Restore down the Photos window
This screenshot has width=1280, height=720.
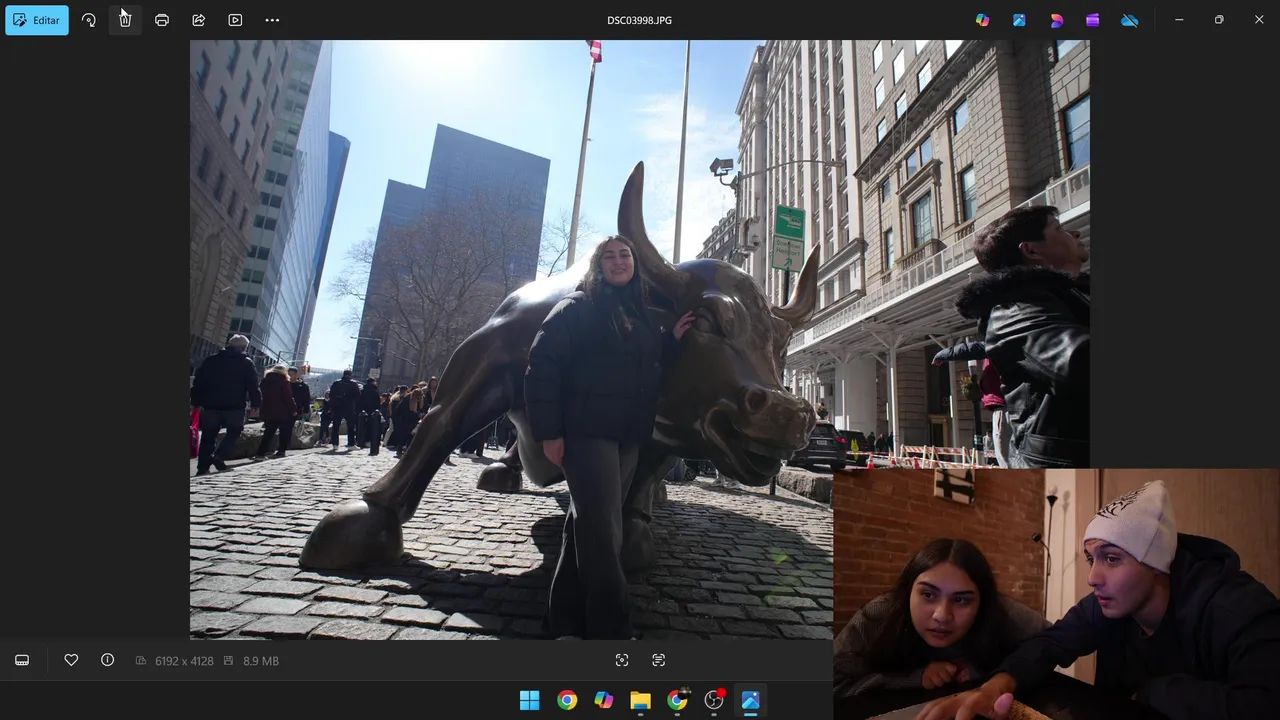[x=1219, y=20]
